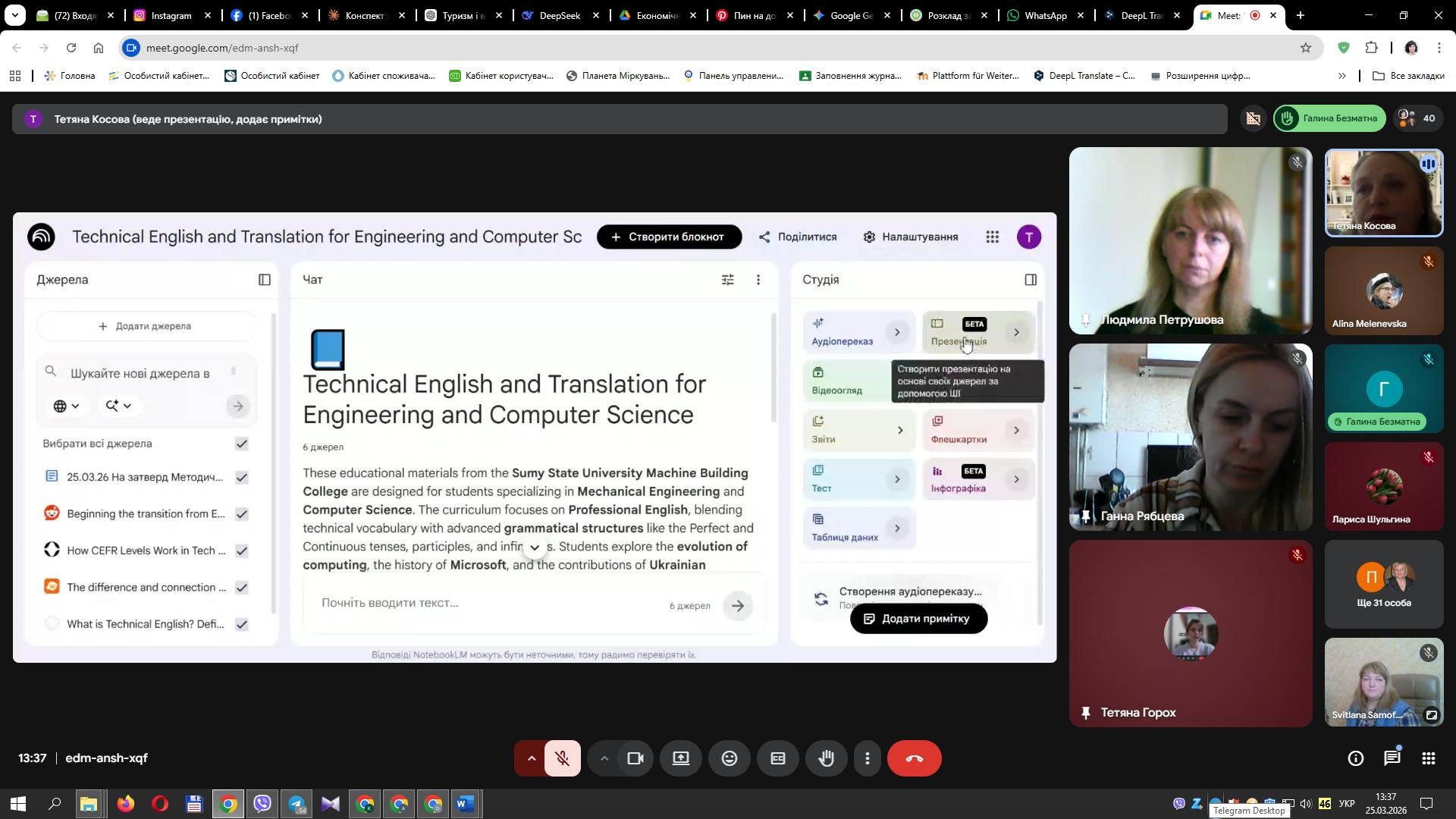The image size is (1456, 819).
Task: Open more options three-dot menu
Action: 868,758
